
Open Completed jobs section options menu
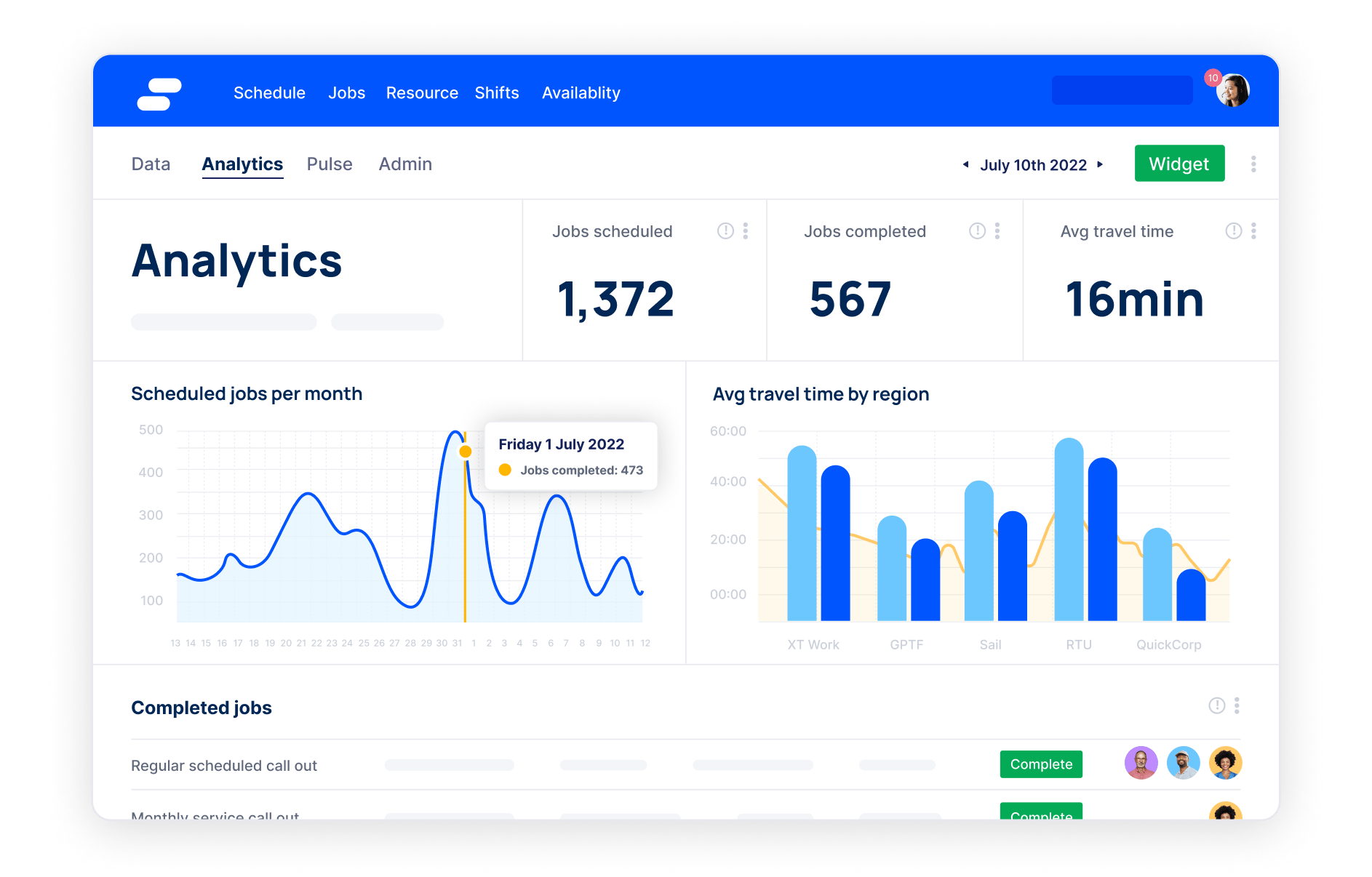(1237, 705)
